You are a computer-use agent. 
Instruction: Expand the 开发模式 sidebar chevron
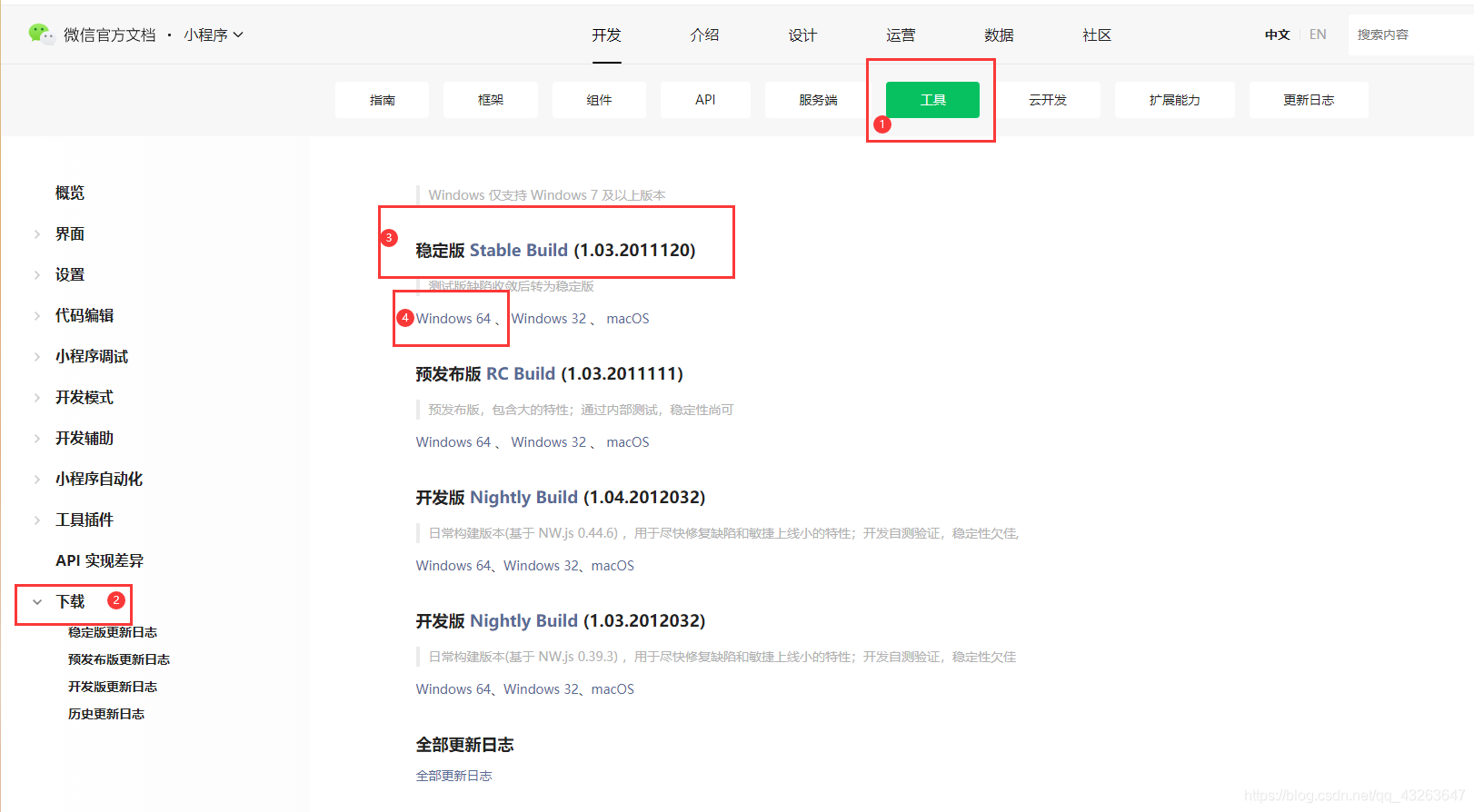coord(37,398)
